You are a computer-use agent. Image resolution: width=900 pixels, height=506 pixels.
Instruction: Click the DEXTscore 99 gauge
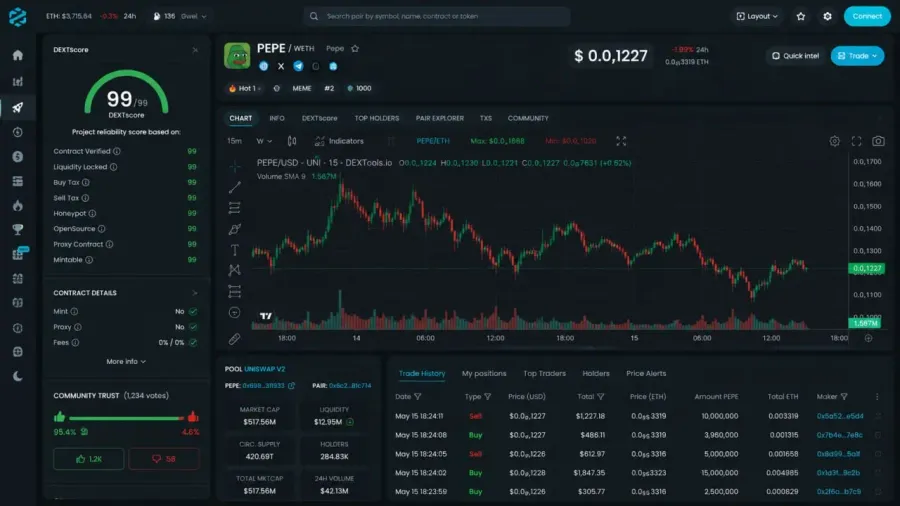pos(126,95)
